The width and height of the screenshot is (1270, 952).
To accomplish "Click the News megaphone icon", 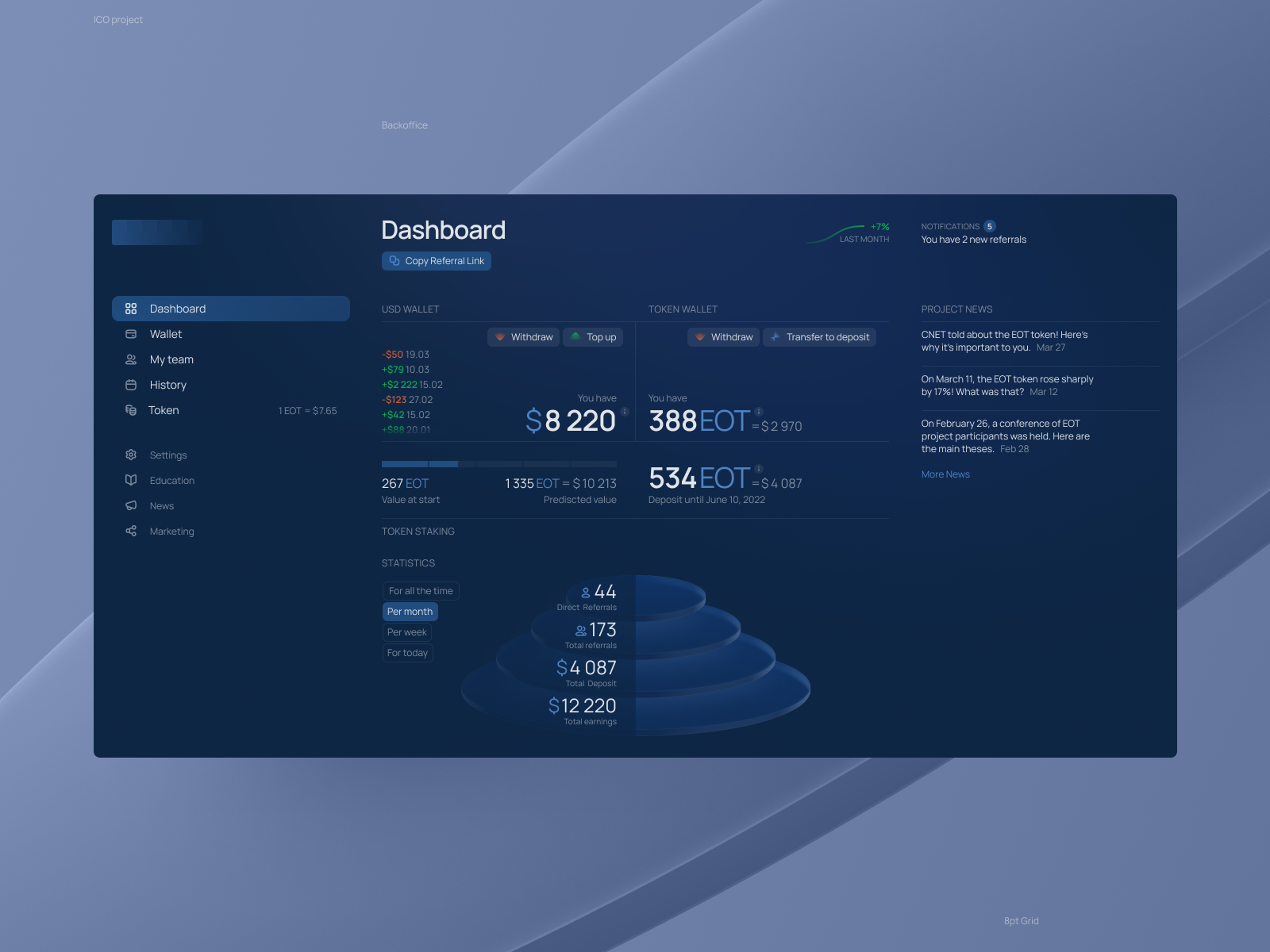I will tap(131, 505).
